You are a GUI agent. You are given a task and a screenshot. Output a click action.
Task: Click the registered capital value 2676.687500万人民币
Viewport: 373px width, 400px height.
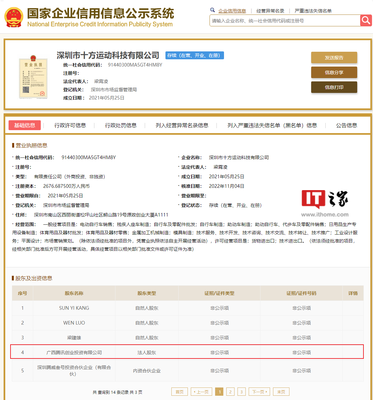tap(67, 186)
